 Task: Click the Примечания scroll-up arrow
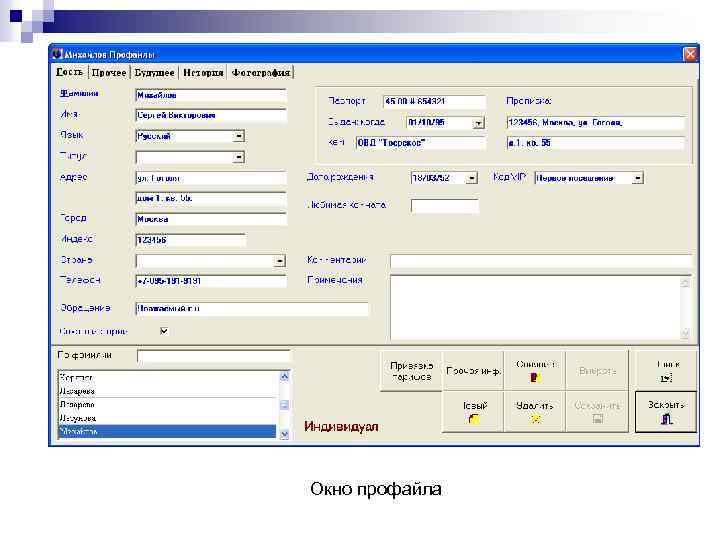[685, 282]
